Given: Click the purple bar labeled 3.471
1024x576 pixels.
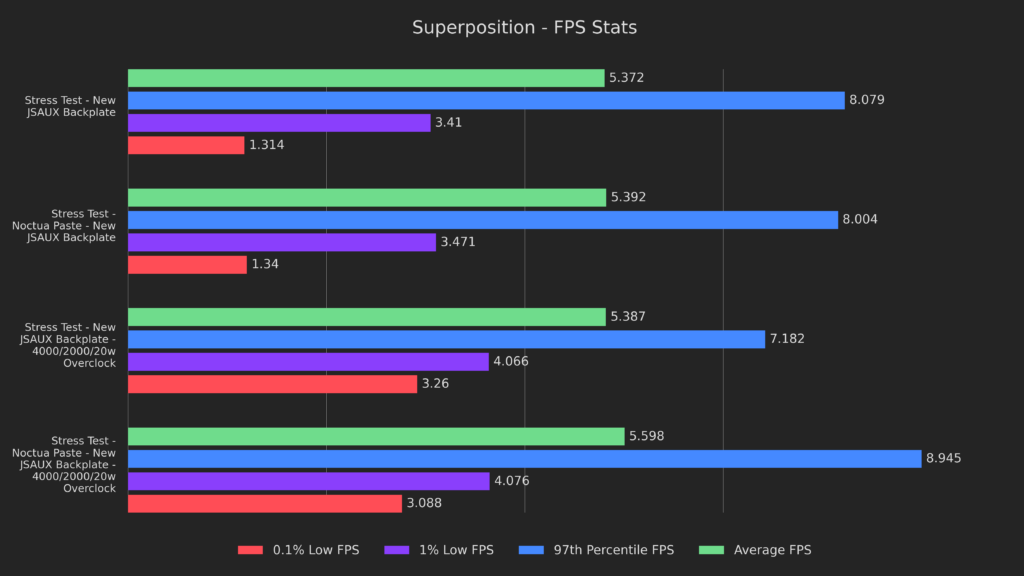Looking at the screenshot, I should 282,242.
